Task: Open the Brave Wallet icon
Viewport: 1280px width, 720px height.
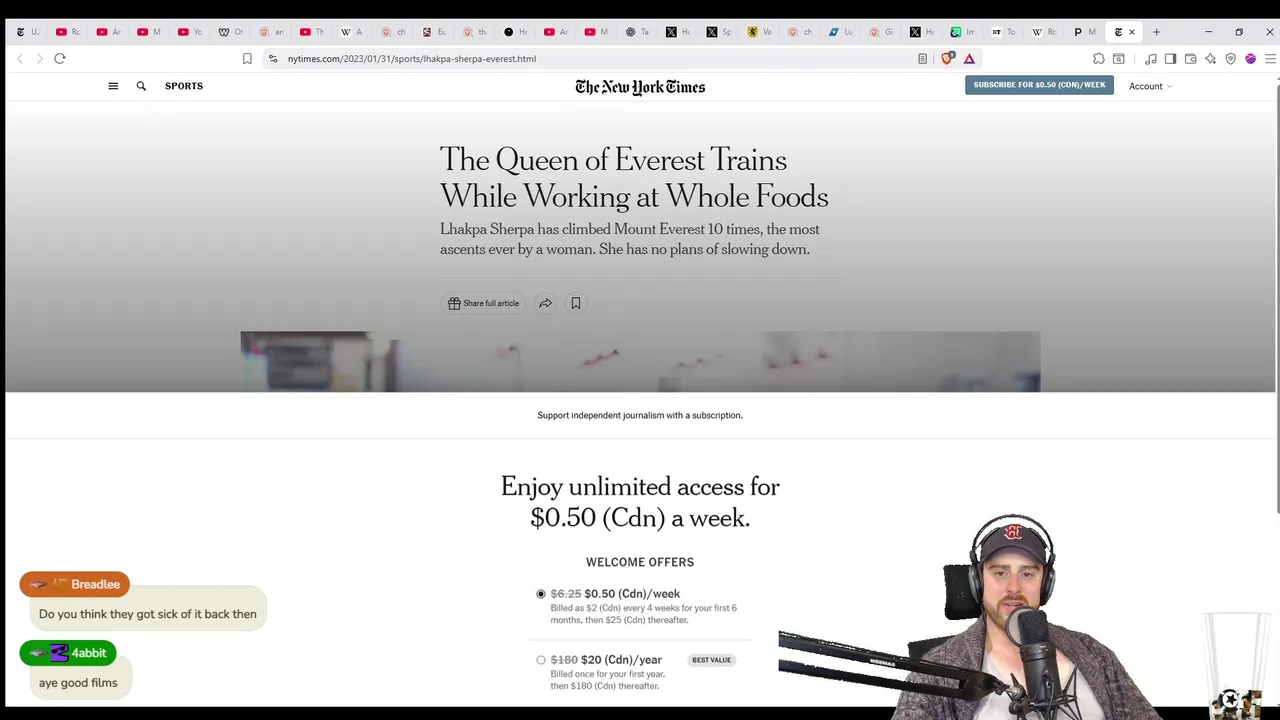Action: click(x=1190, y=59)
